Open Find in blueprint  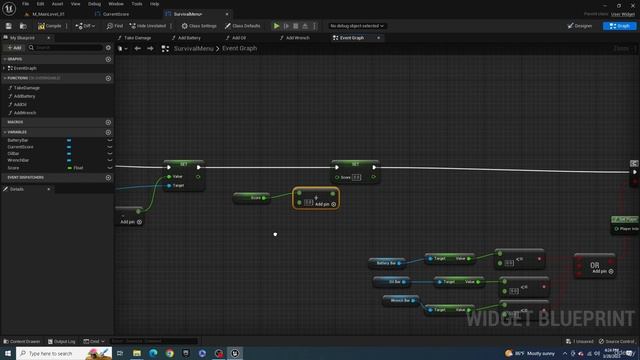(115, 26)
